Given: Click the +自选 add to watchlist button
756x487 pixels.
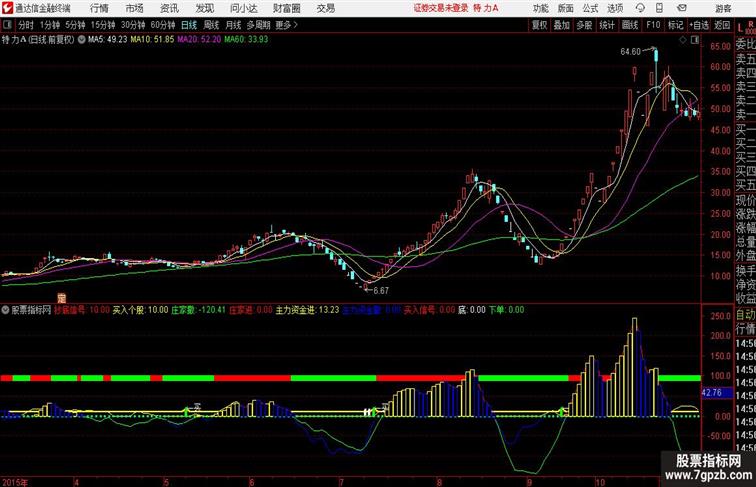Looking at the screenshot, I should pyautogui.click(x=699, y=25).
